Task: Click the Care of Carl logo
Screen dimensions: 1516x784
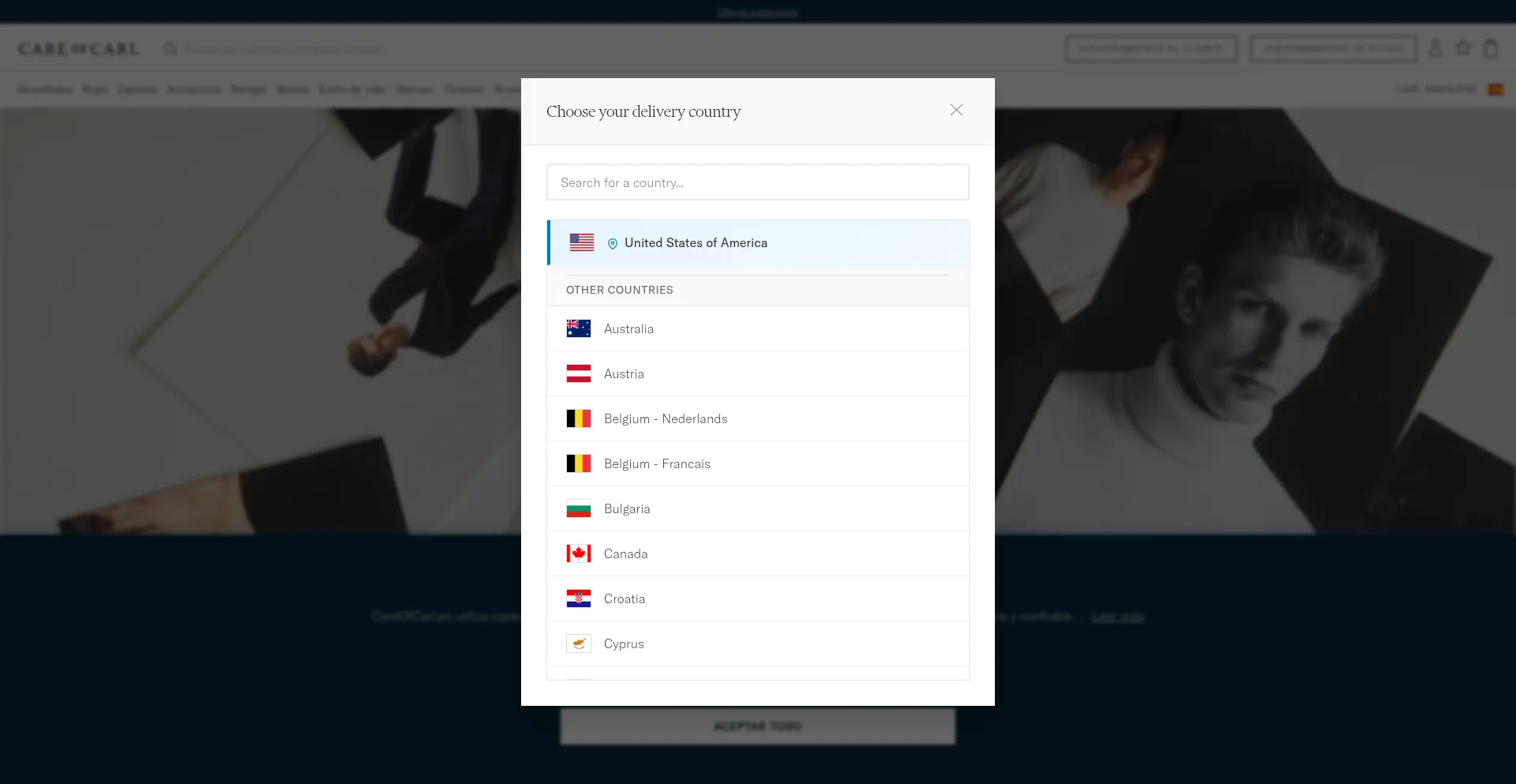Action: click(78, 49)
